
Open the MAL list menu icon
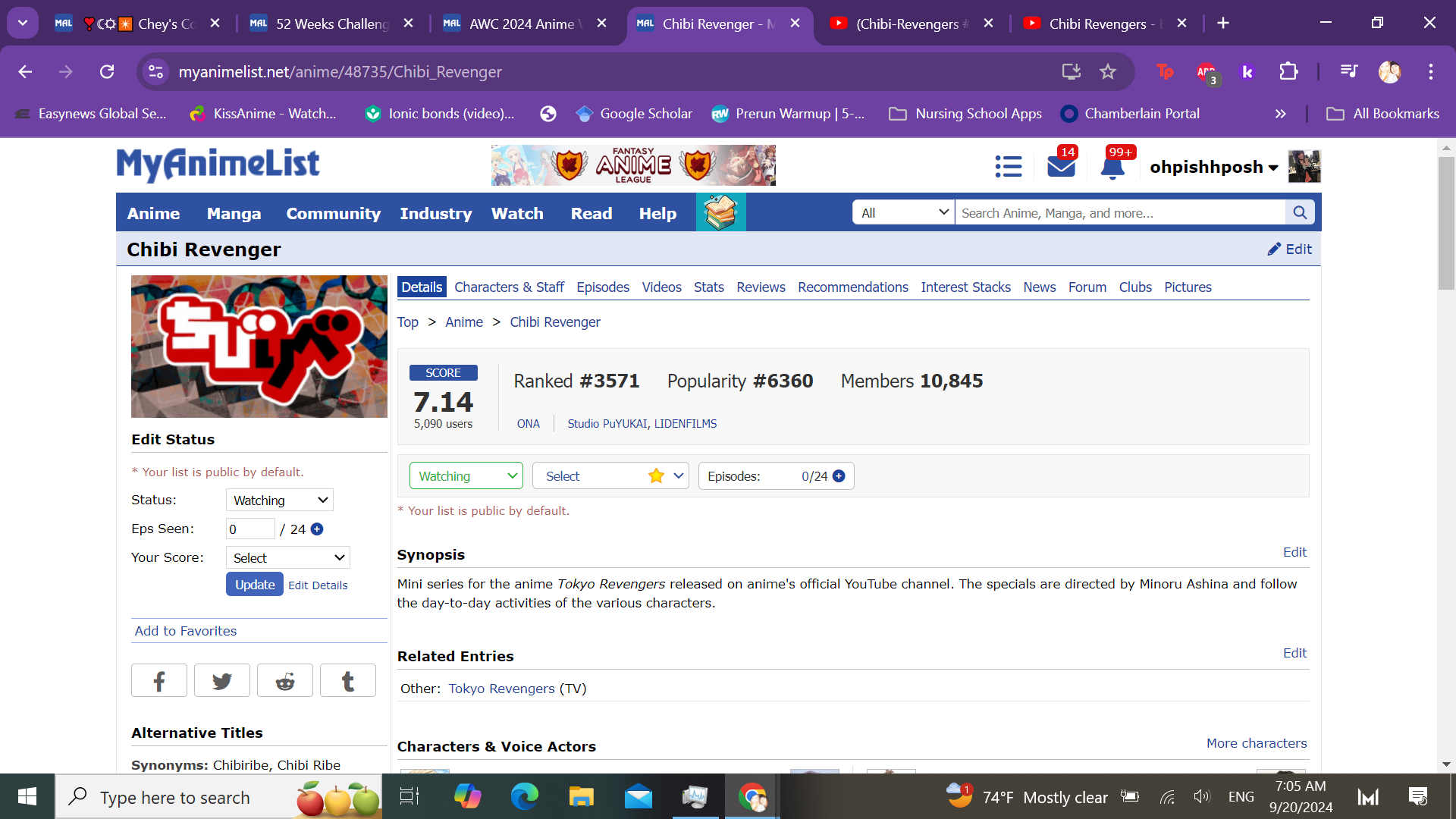click(x=1008, y=166)
